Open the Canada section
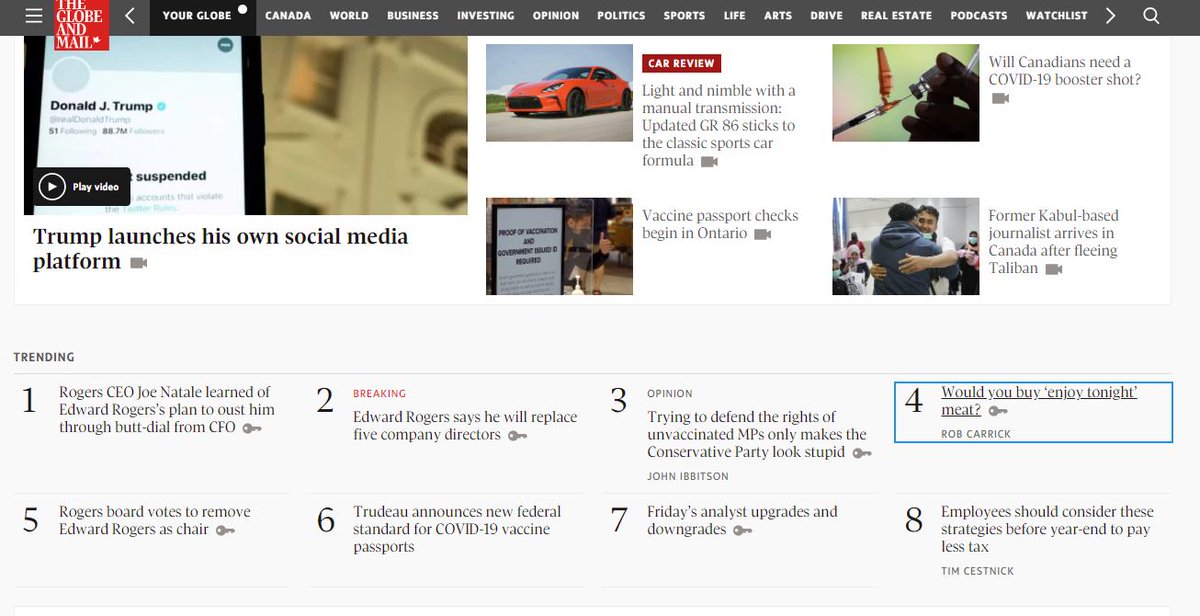The width and height of the screenshot is (1200, 616). [x=288, y=16]
